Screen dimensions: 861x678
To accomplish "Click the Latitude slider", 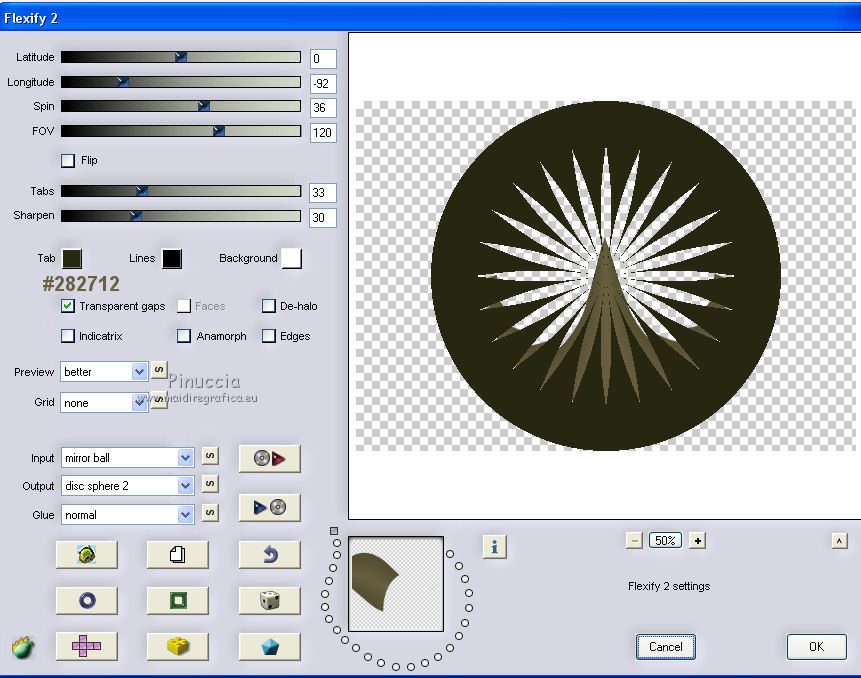I will [x=181, y=57].
